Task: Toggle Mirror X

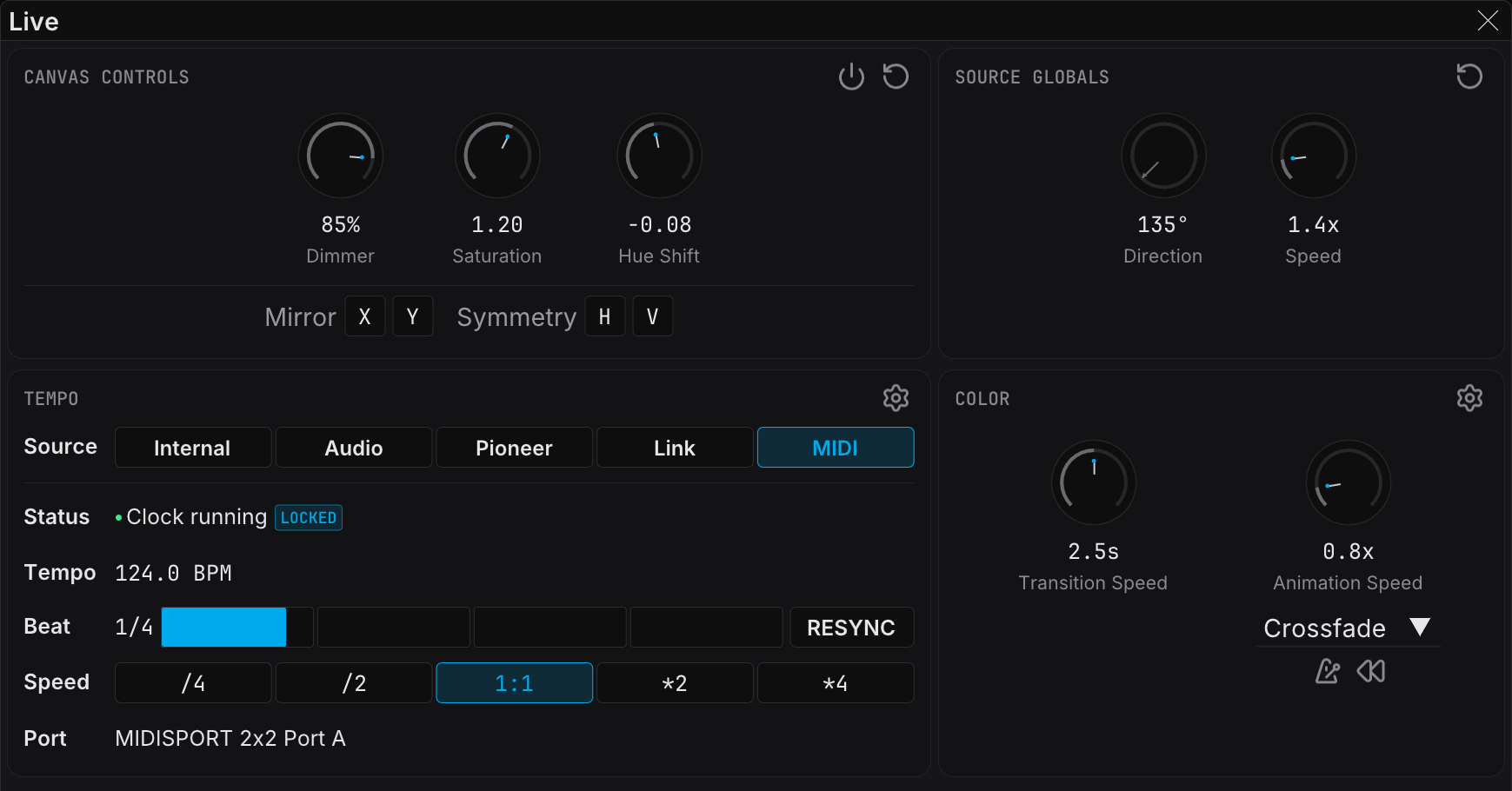Action: coord(365,316)
